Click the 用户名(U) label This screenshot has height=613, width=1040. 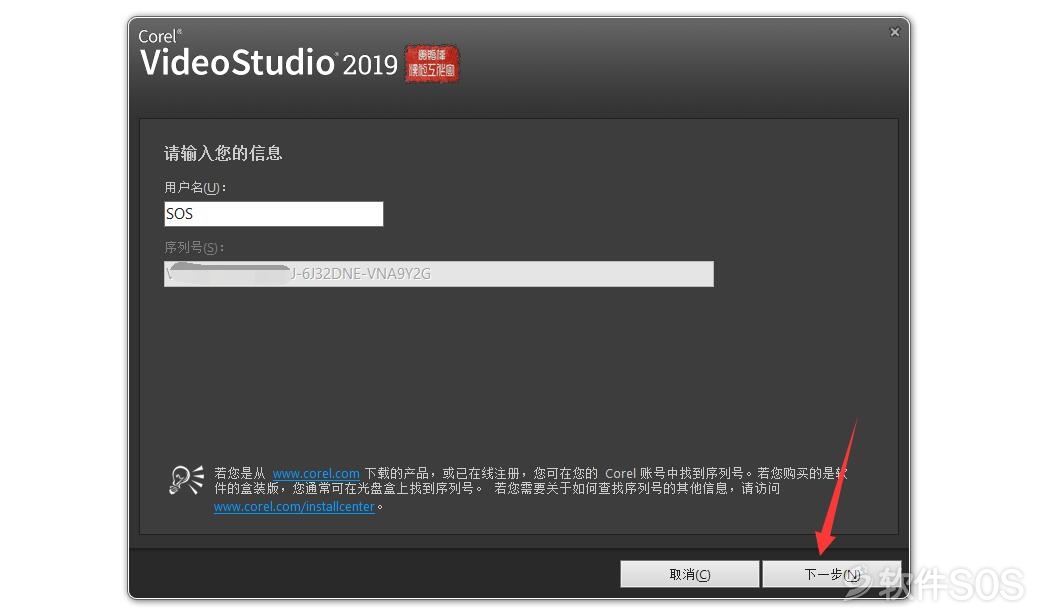click(195, 188)
